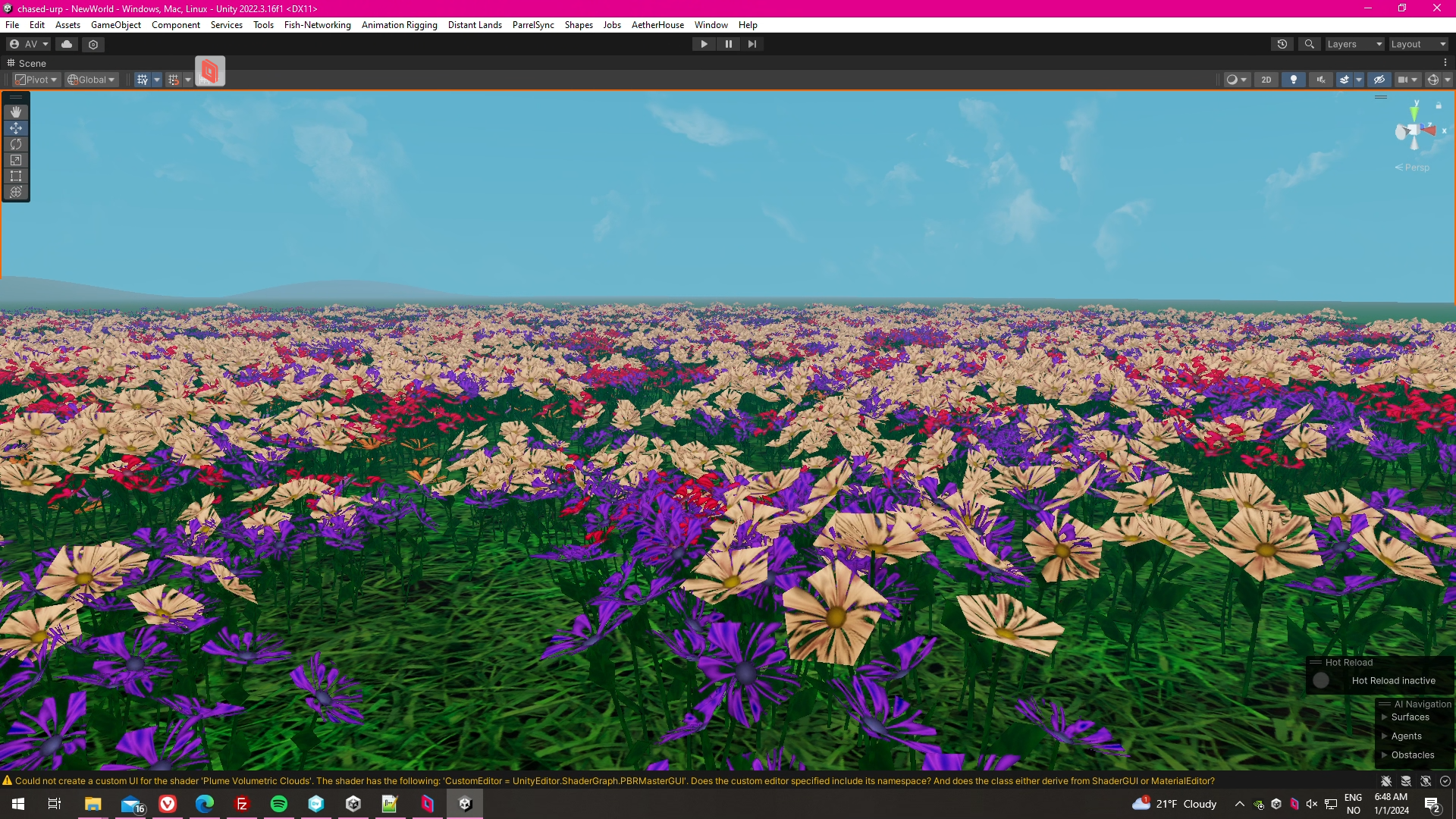1456x819 pixels.
Task: Toggle scene lighting lightbulb
Action: click(x=1294, y=80)
